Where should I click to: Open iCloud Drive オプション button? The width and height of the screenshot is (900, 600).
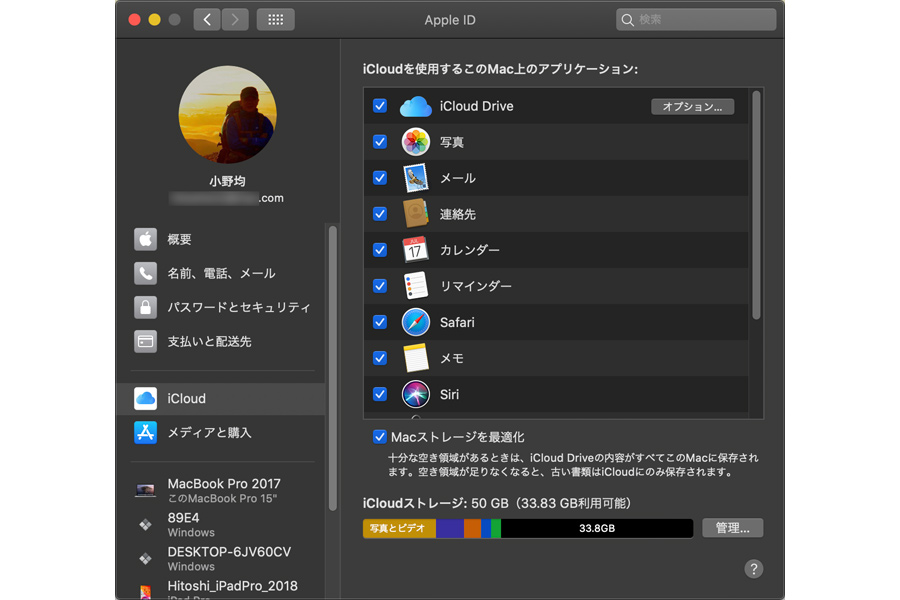(692, 106)
